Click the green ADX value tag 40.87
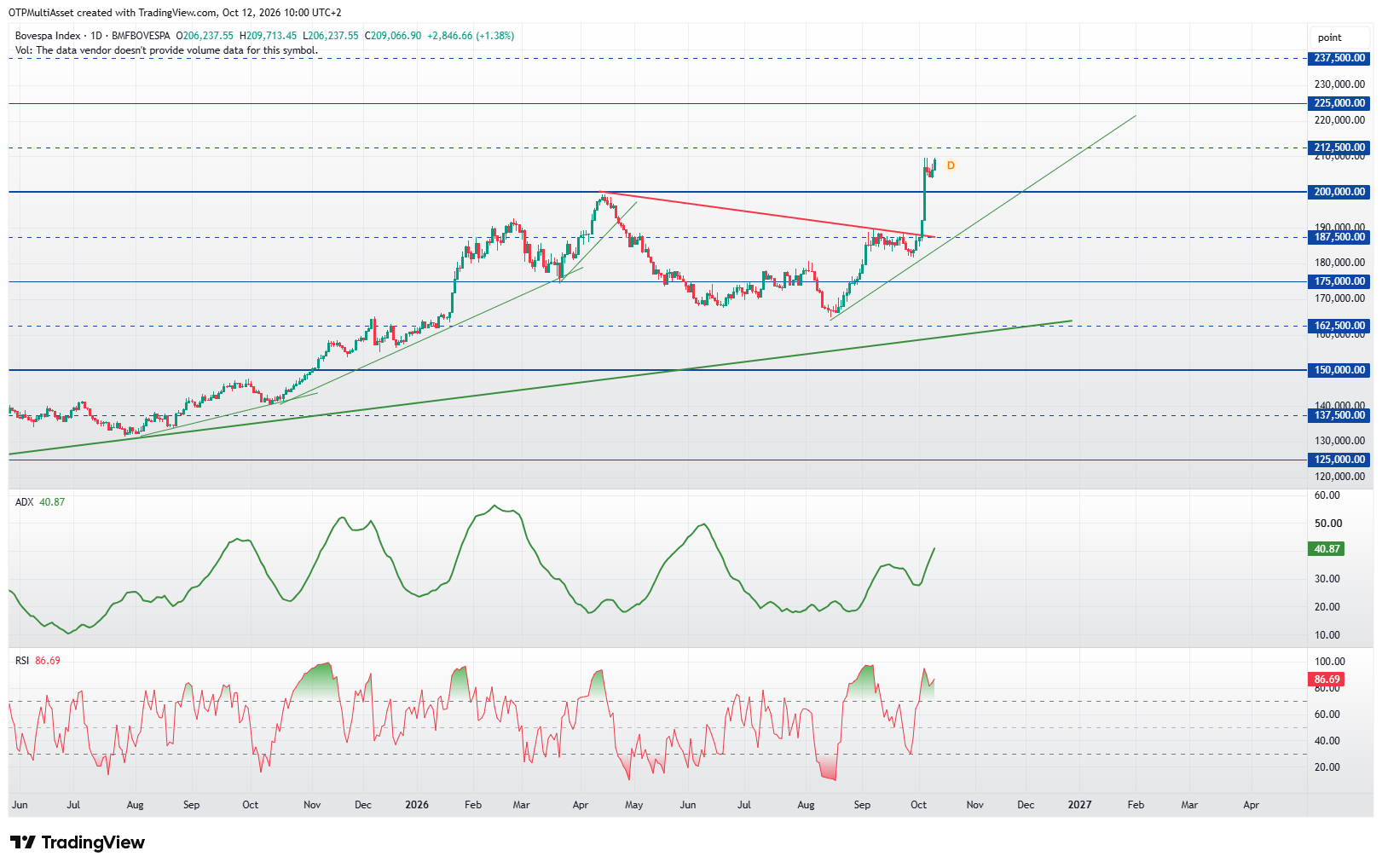This screenshot has height=868, width=1382. [1326, 549]
